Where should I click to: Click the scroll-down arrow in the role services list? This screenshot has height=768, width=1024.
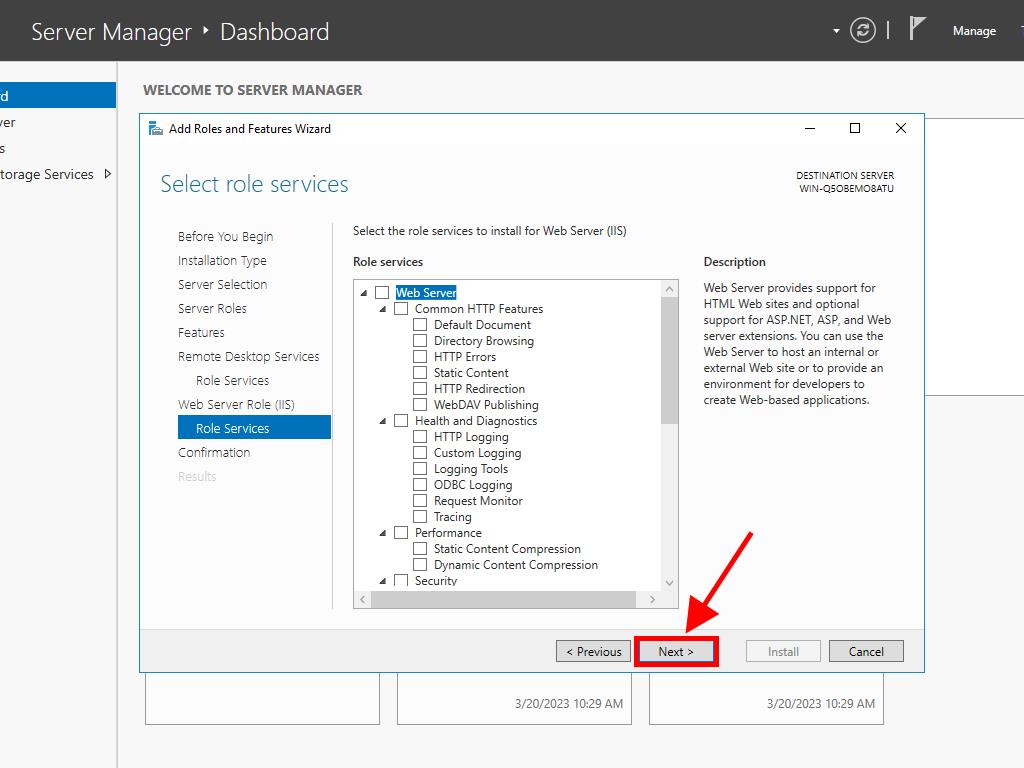pyautogui.click(x=669, y=582)
